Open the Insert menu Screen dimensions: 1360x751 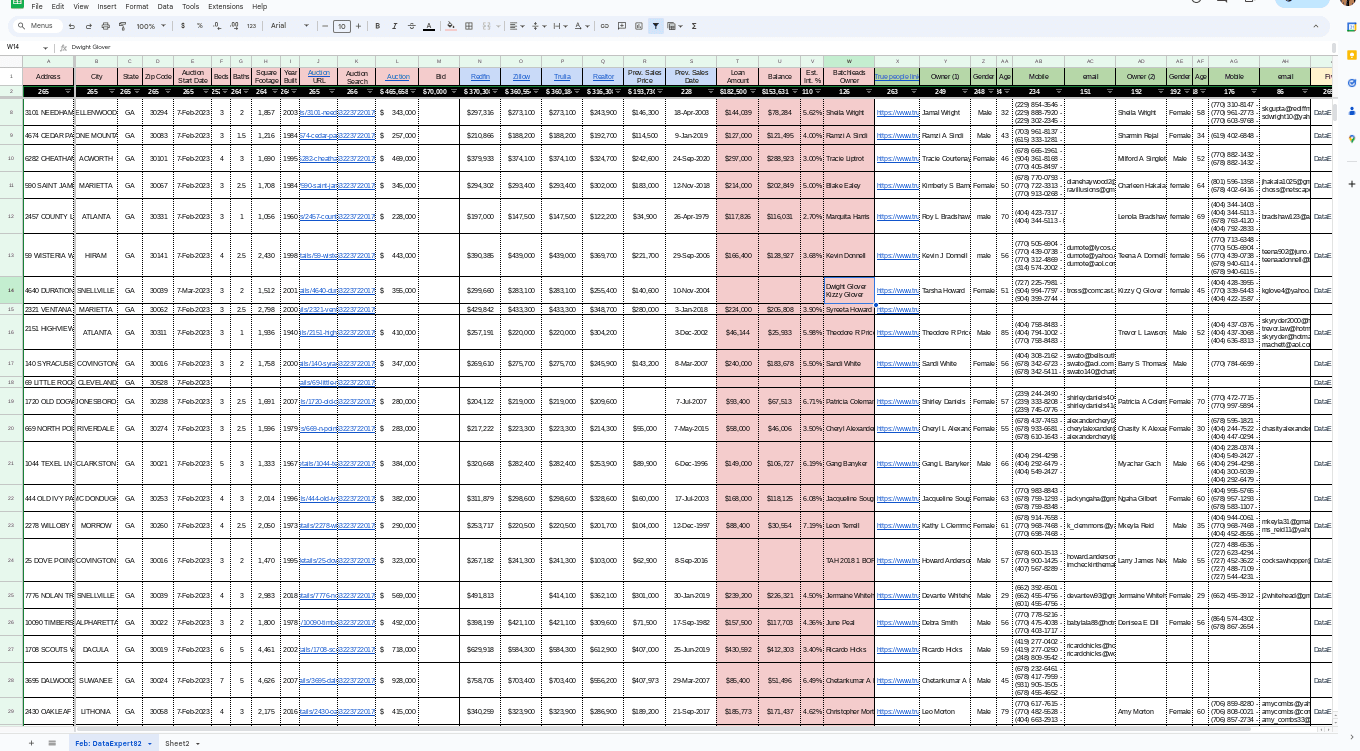(106, 6)
